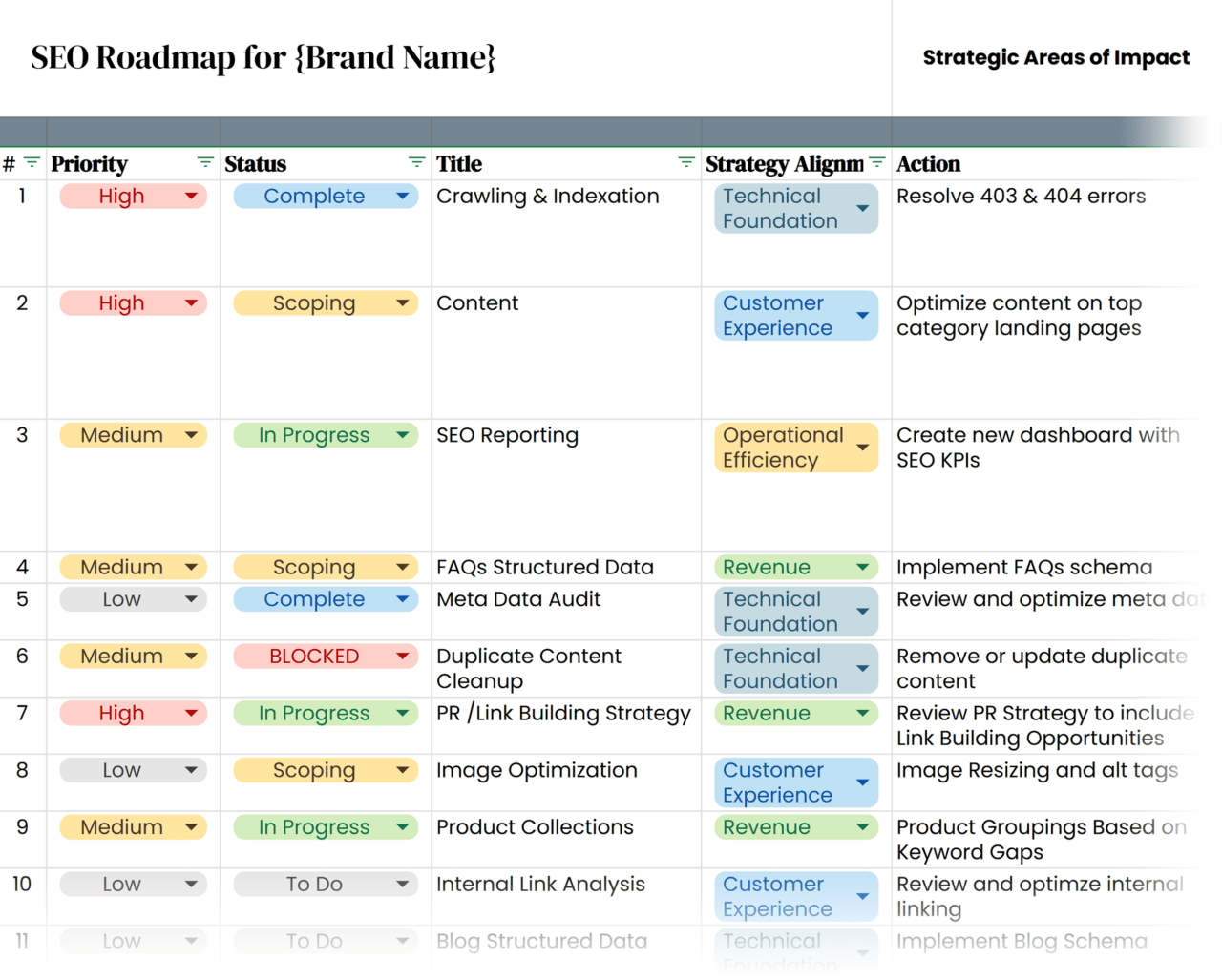This screenshot has width=1222, height=980.
Task: Open the Scoping status dropdown for Content row
Action: click(x=401, y=302)
